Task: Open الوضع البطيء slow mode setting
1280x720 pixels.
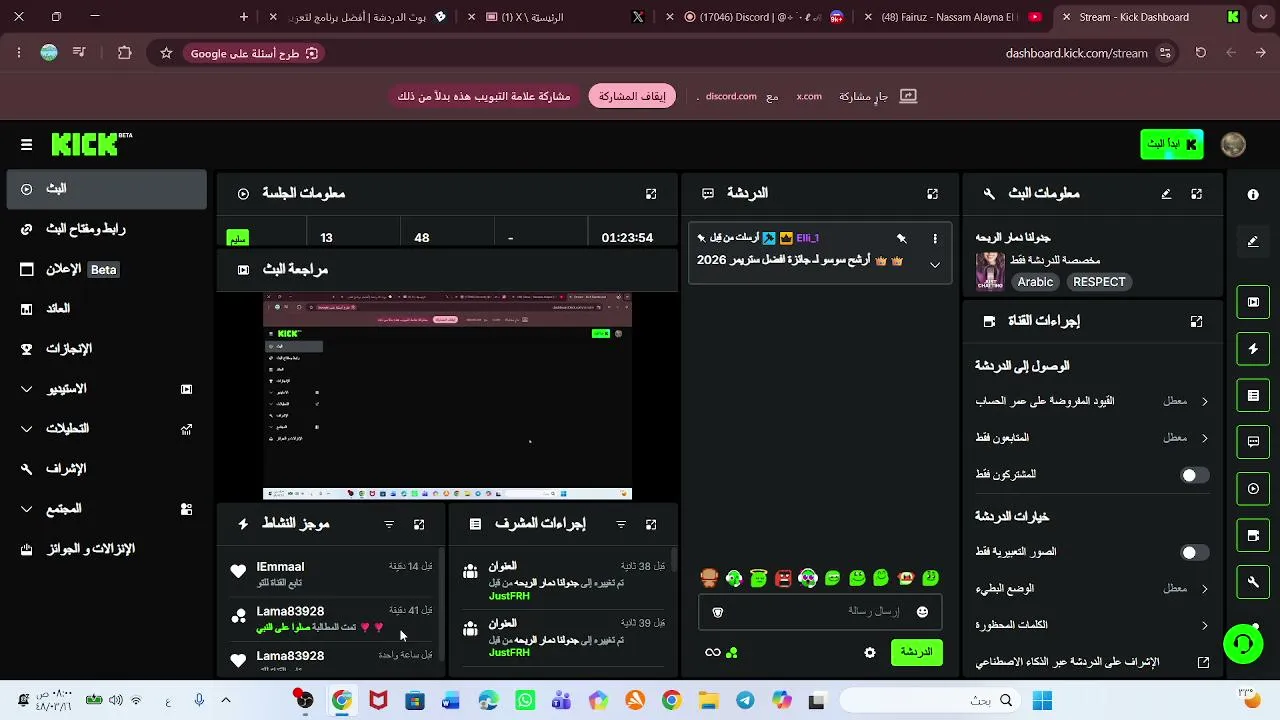Action: pos(1092,589)
